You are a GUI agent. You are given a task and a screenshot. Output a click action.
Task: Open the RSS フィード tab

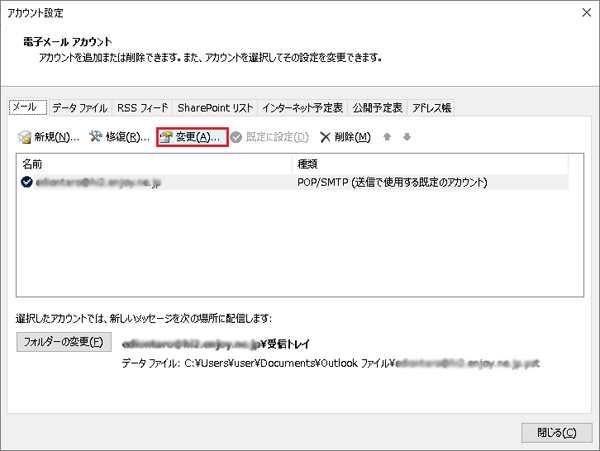tap(142, 108)
